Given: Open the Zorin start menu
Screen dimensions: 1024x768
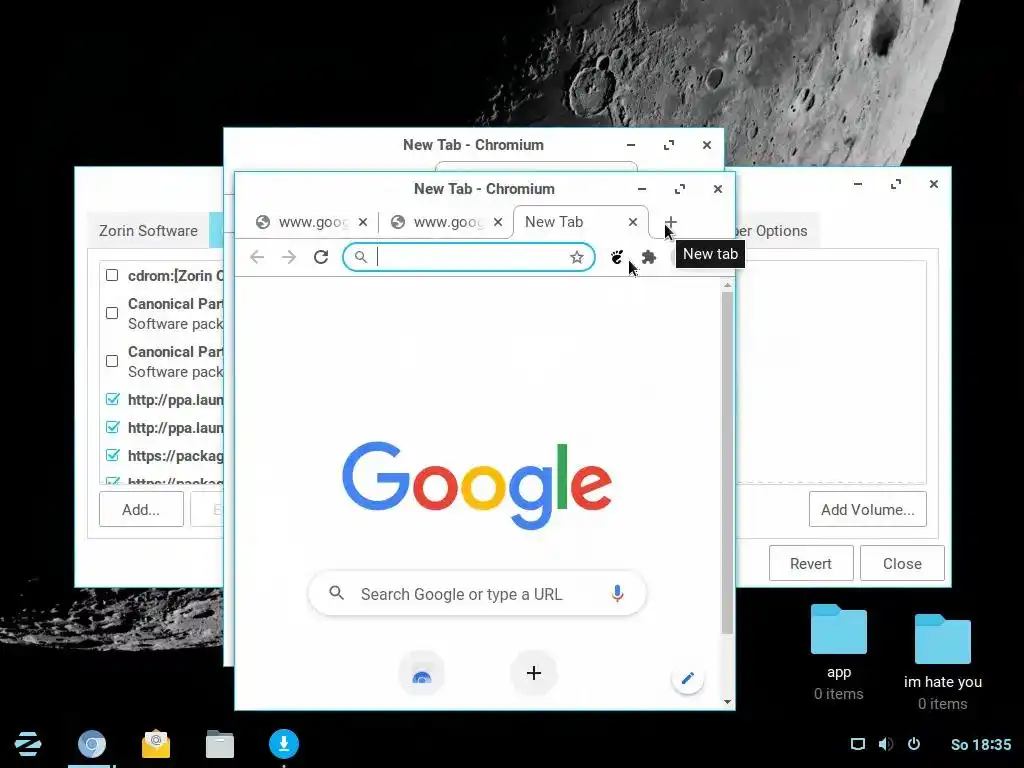Looking at the screenshot, I should [28, 743].
